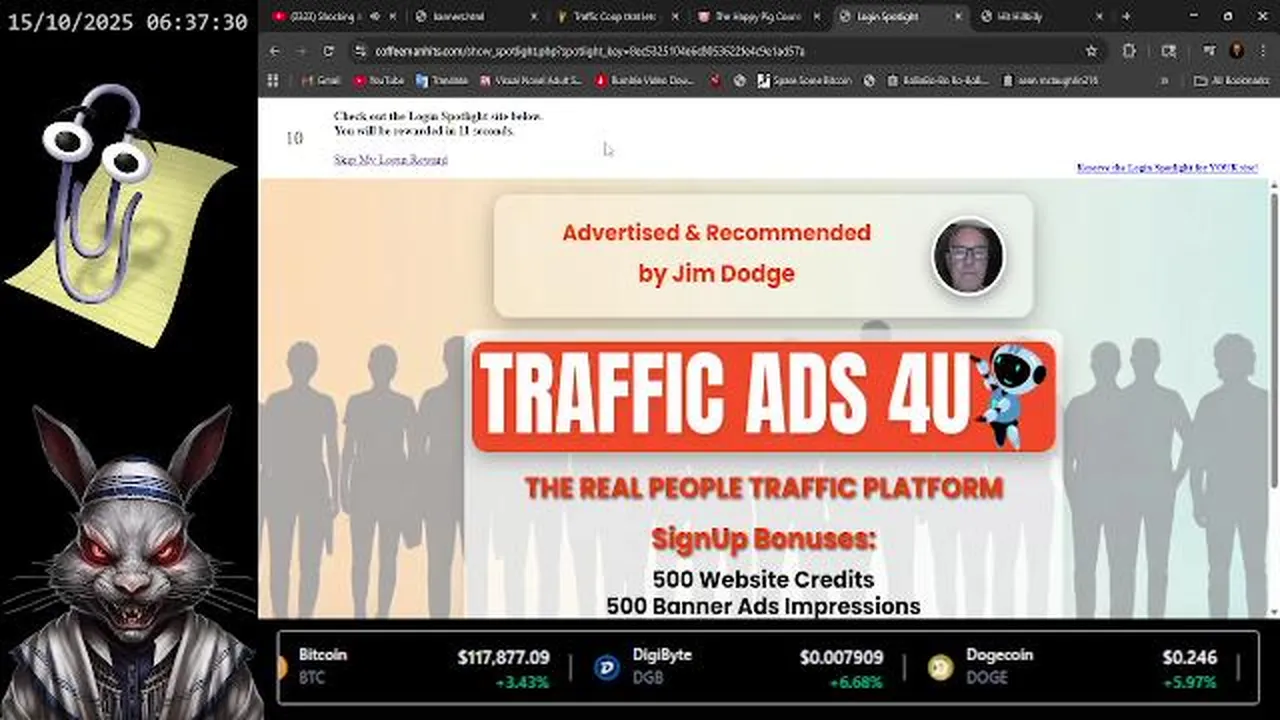Open Space Scene Bitcoin bookmark

pos(804,80)
